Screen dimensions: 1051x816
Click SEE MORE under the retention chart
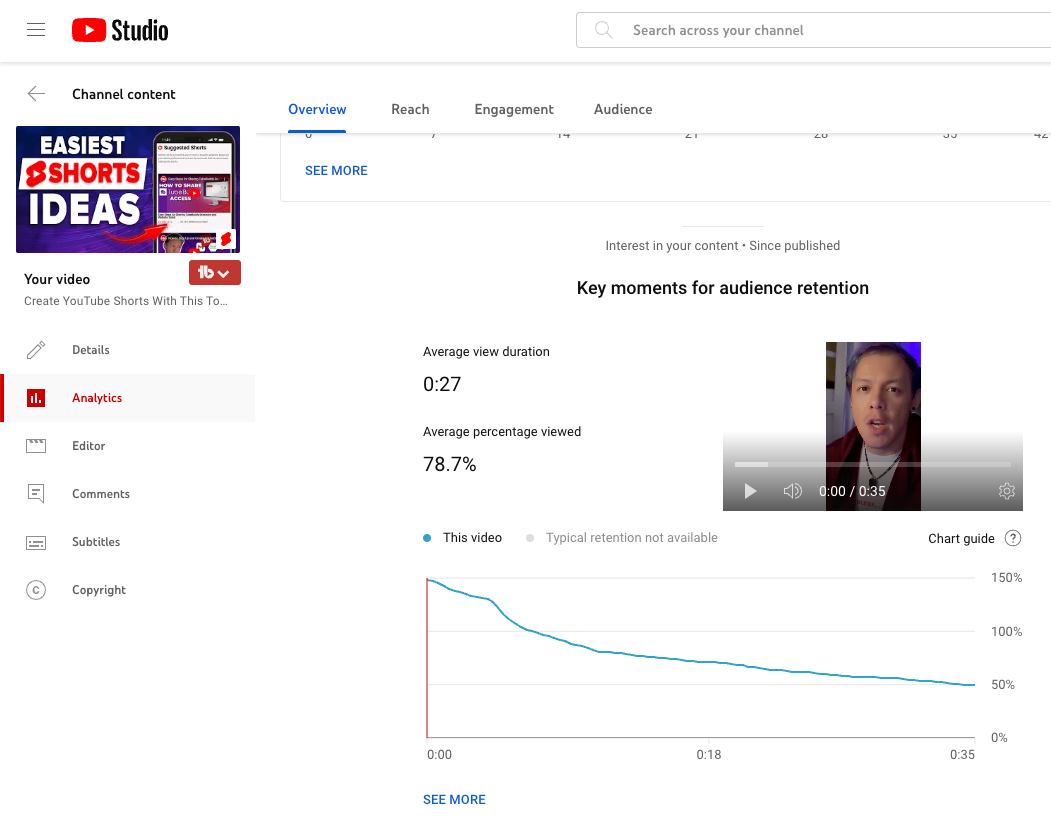coord(454,799)
